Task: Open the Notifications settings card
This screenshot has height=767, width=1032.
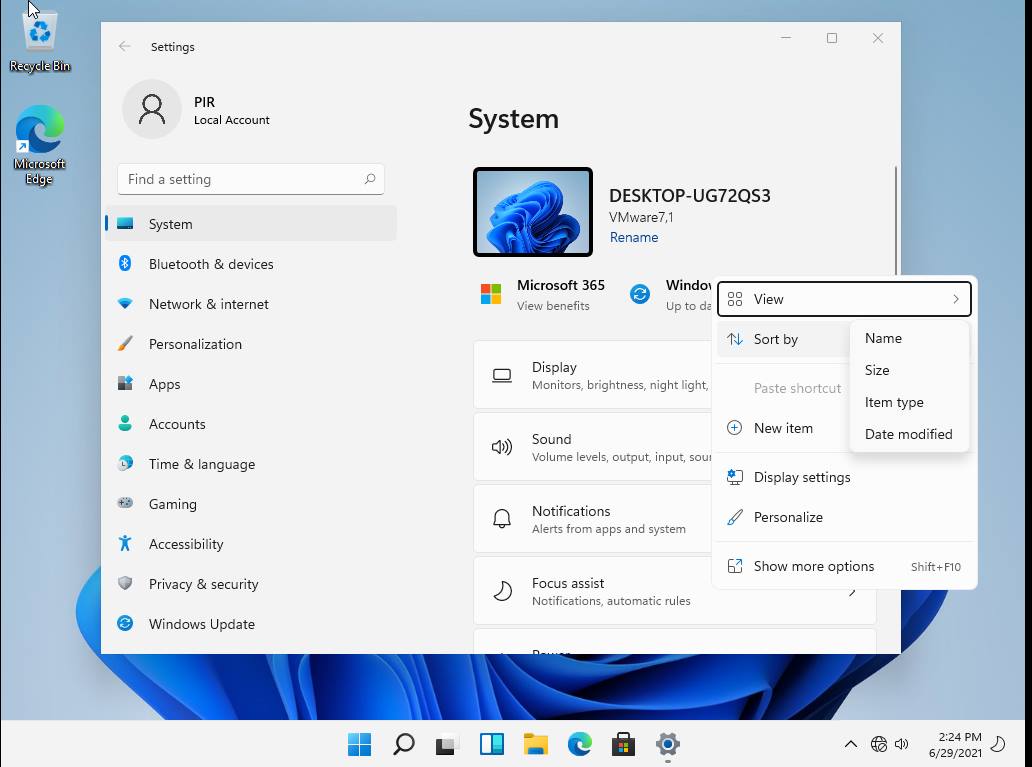Action: click(x=593, y=519)
